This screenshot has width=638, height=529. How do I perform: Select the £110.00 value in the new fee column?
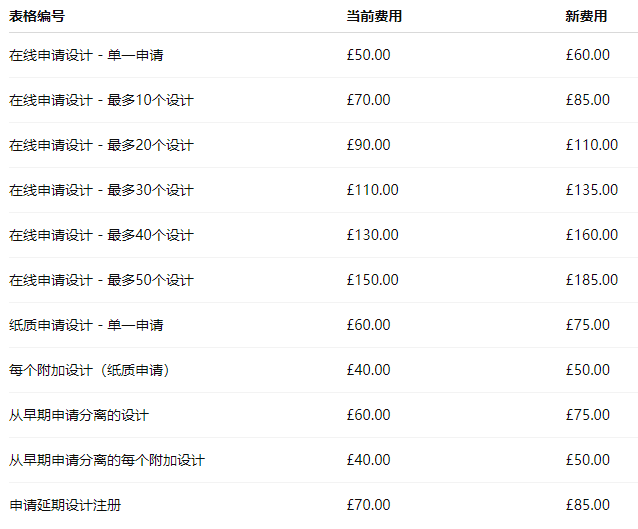(x=591, y=145)
